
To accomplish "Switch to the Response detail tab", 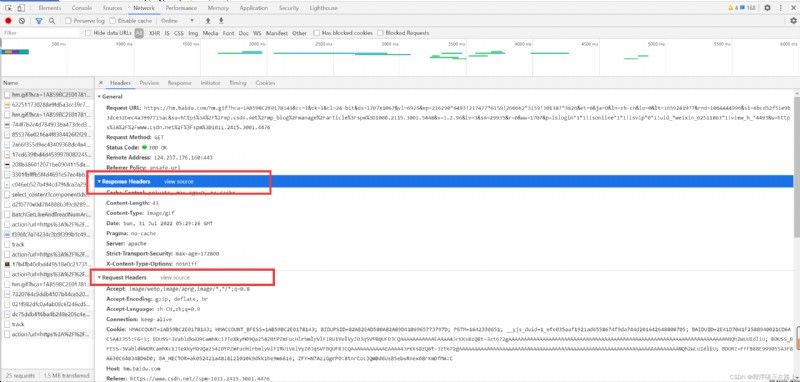I will tap(180, 83).
